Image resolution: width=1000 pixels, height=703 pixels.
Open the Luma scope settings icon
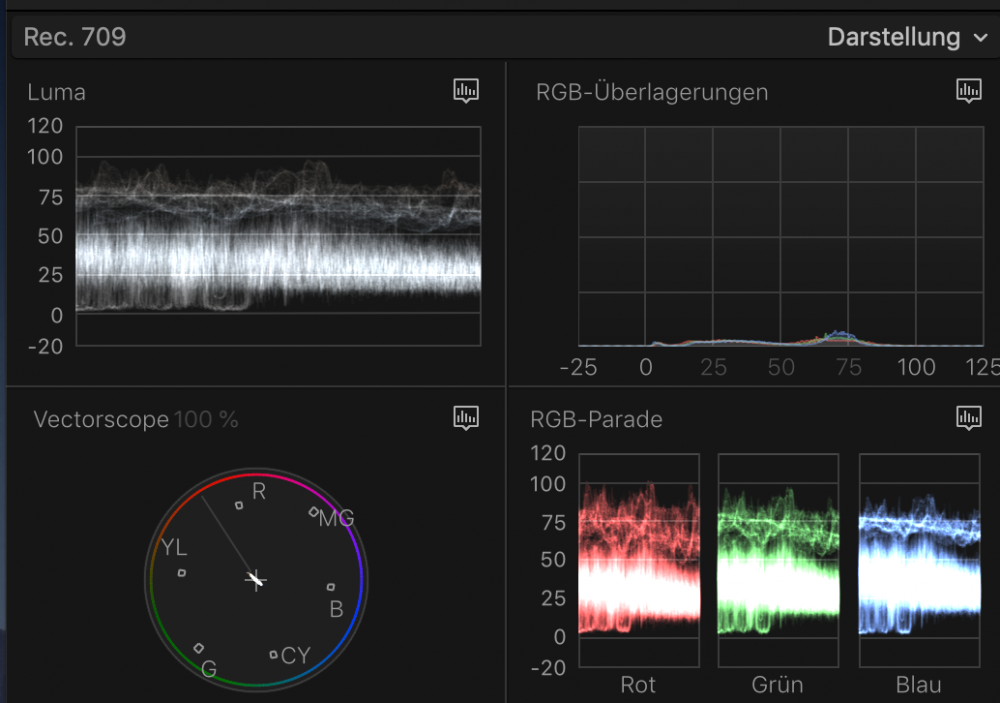pyautogui.click(x=465, y=91)
